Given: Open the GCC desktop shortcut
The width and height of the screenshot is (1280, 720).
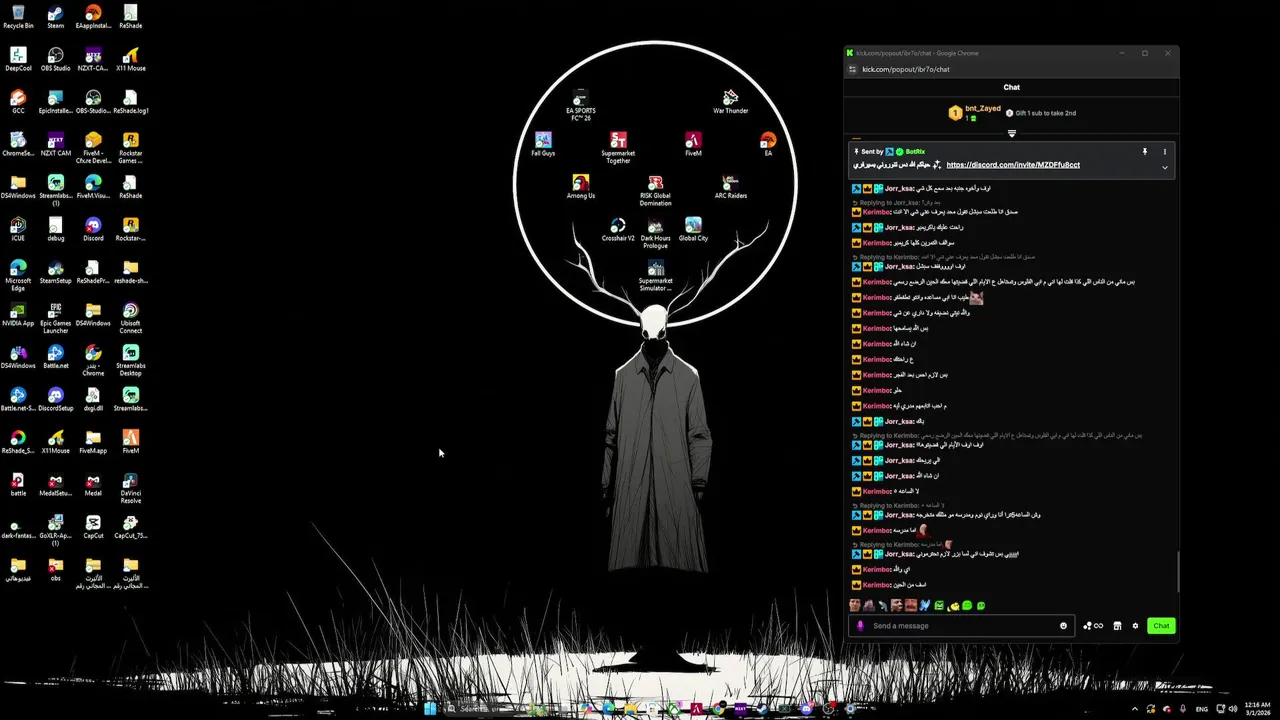Looking at the screenshot, I should point(18,102).
